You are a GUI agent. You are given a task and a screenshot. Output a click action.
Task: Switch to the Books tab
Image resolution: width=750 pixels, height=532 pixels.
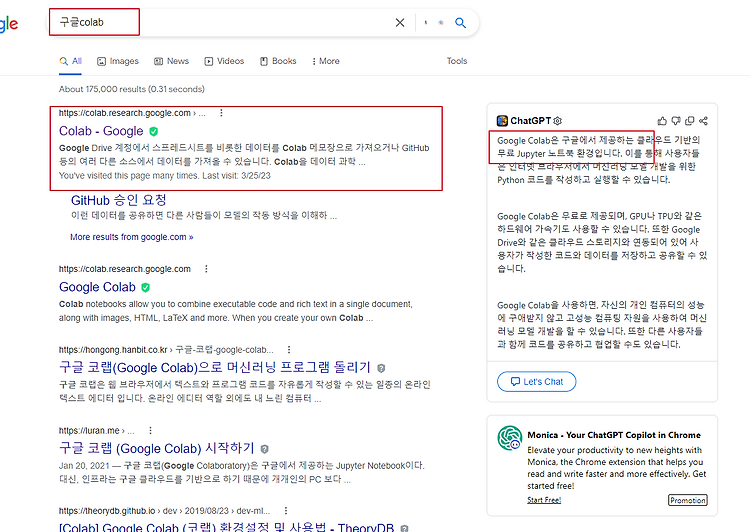(x=278, y=61)
